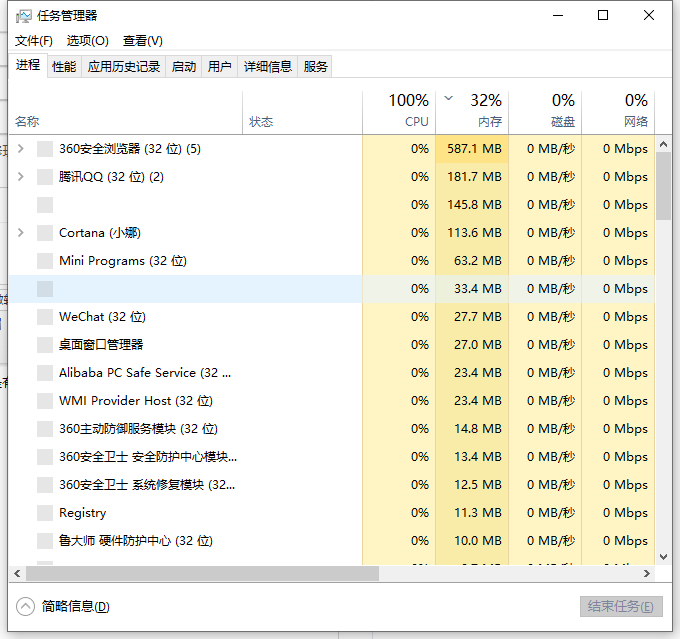Viewport: 680px width, 639px height.
Task: Switch to the 启动 tab
Action: click(x=184, y=67)
